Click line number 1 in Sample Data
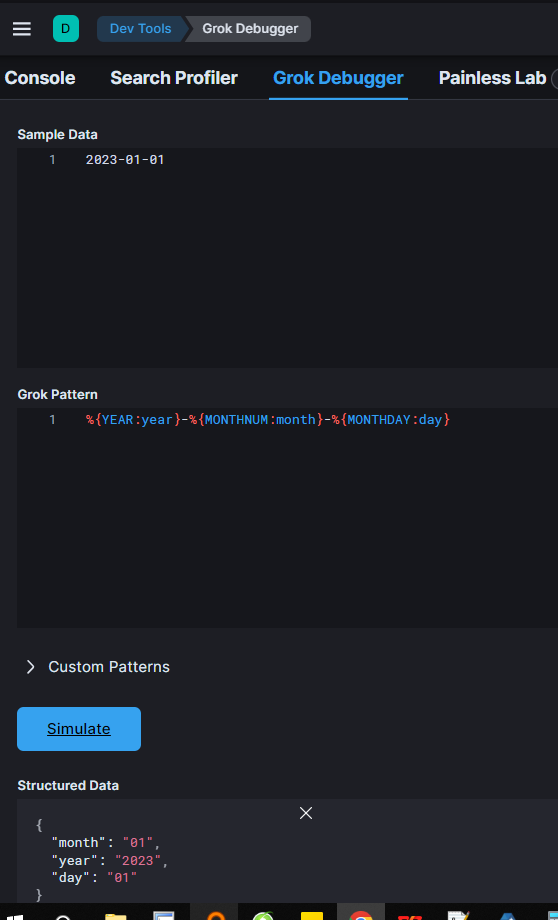Screen dimensions: 558x920 point(52,160)
